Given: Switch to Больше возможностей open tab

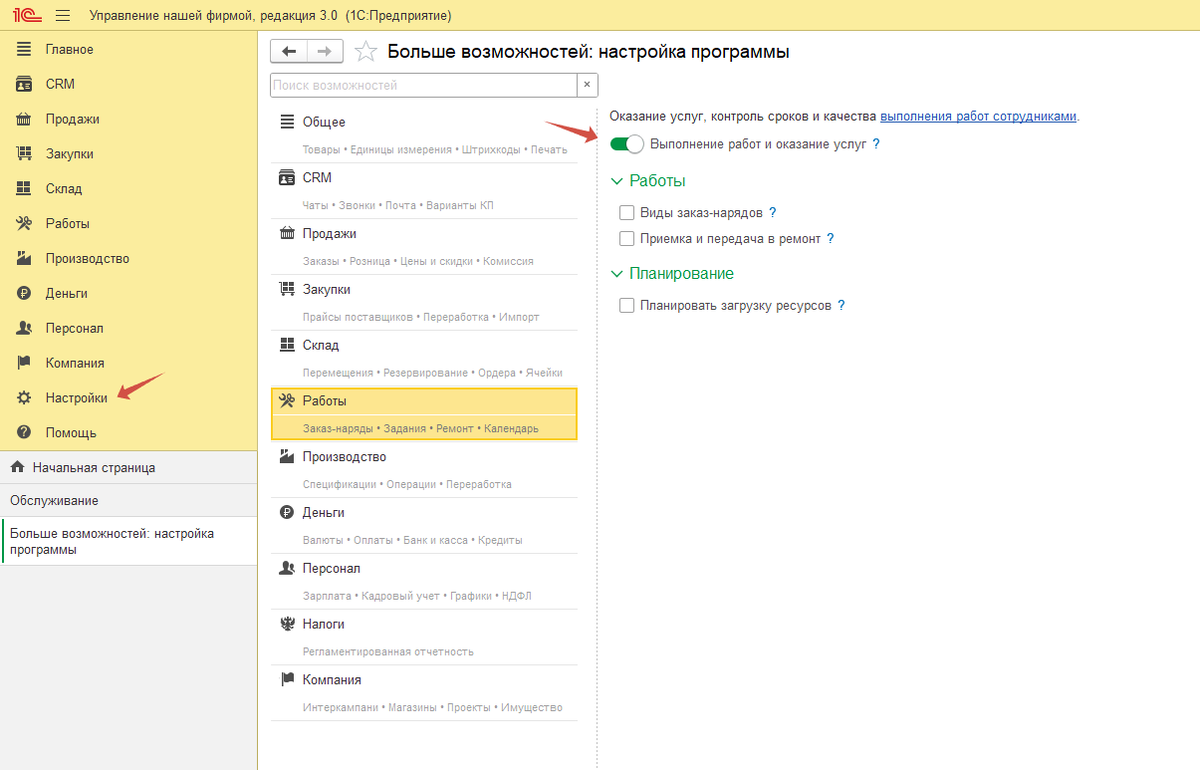Looking at the screenshot, I should pos(129,541).
